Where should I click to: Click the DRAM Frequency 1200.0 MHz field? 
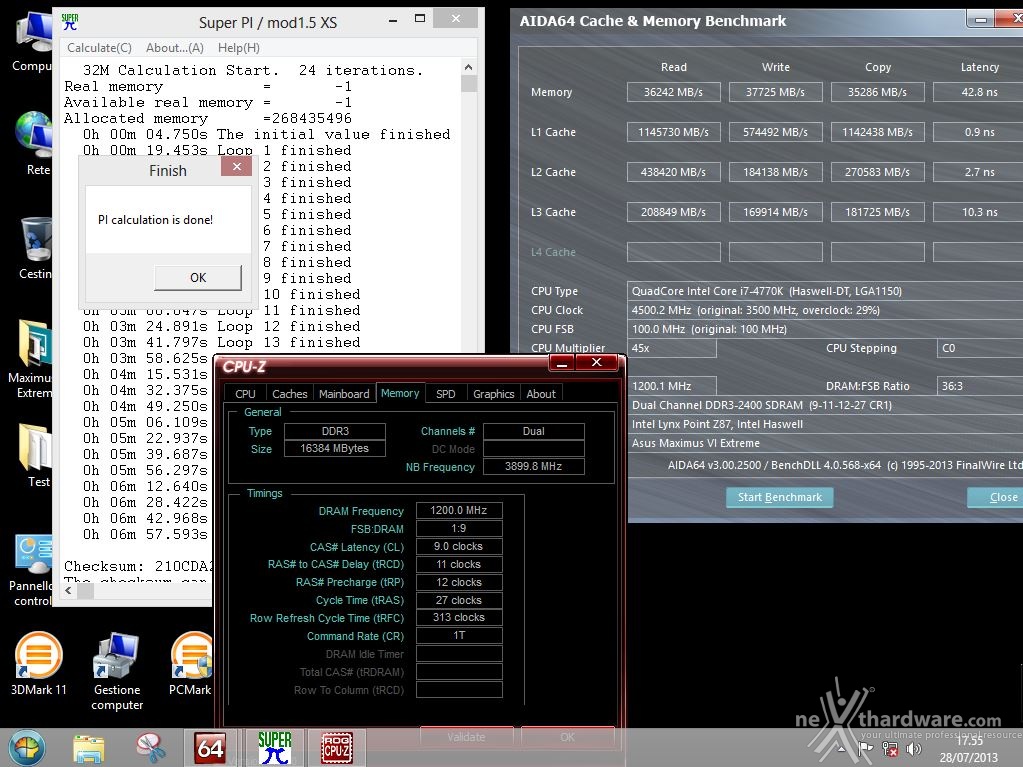459,510
